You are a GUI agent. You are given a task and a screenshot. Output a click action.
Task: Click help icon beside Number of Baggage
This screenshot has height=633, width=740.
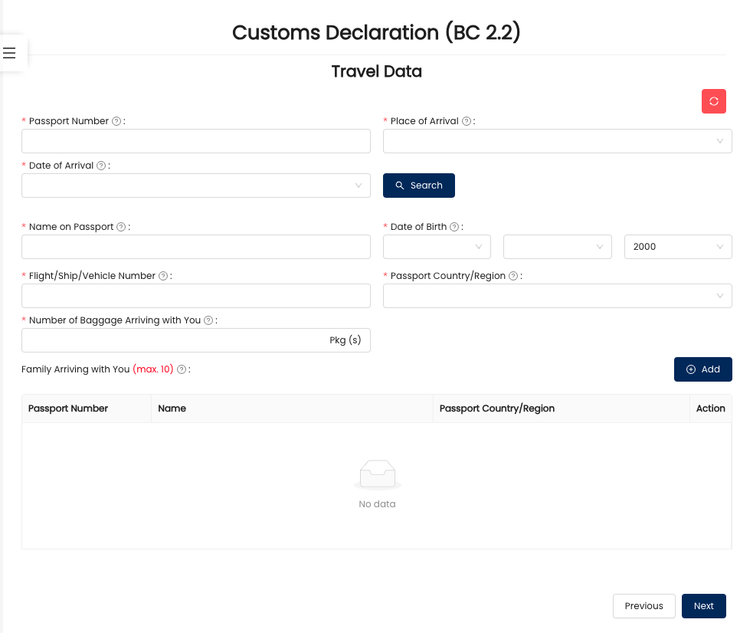tap(209, 321)
